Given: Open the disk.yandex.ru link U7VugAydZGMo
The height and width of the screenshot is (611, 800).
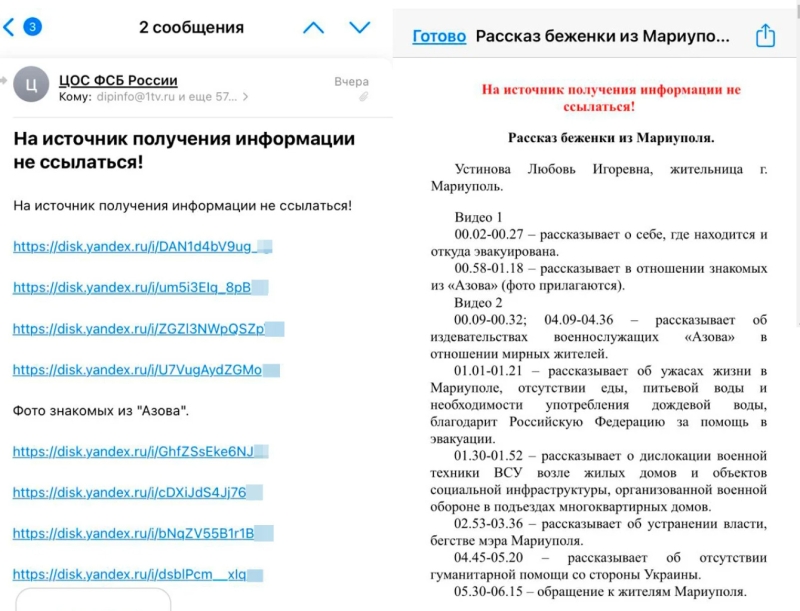Looking at the screenshot, I should (138, 370).
